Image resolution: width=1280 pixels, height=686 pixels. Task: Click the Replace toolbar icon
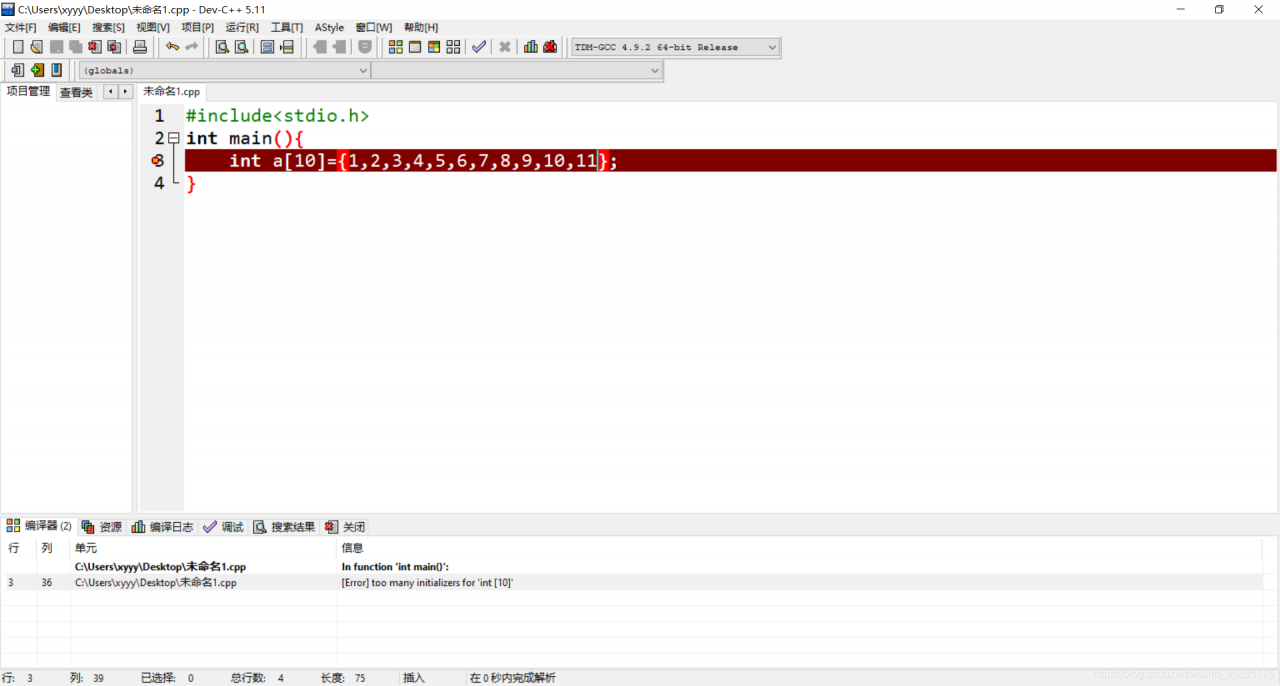click(x=241, y=47)
